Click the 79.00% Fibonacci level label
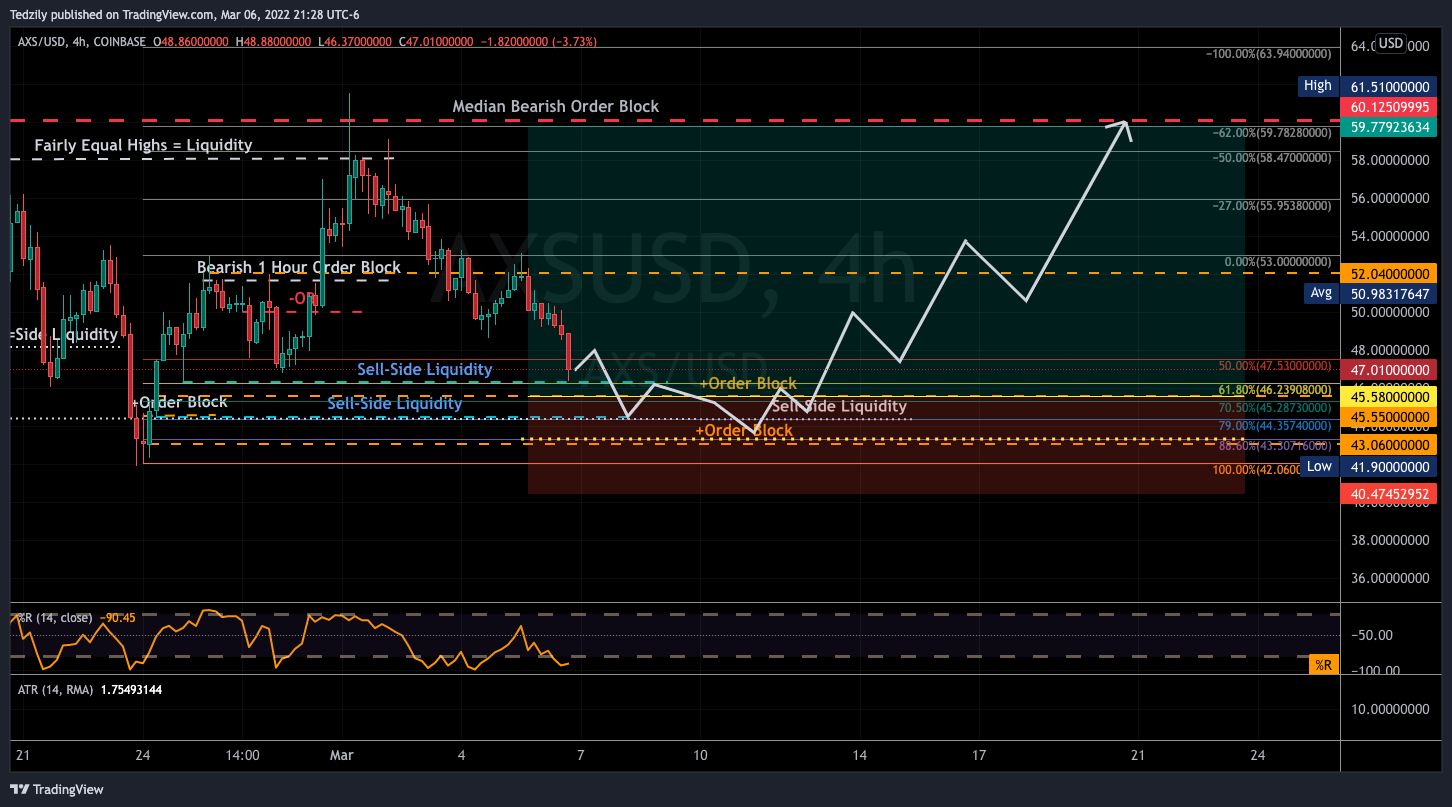1452x807 pixels. [x=1275, y=426]
